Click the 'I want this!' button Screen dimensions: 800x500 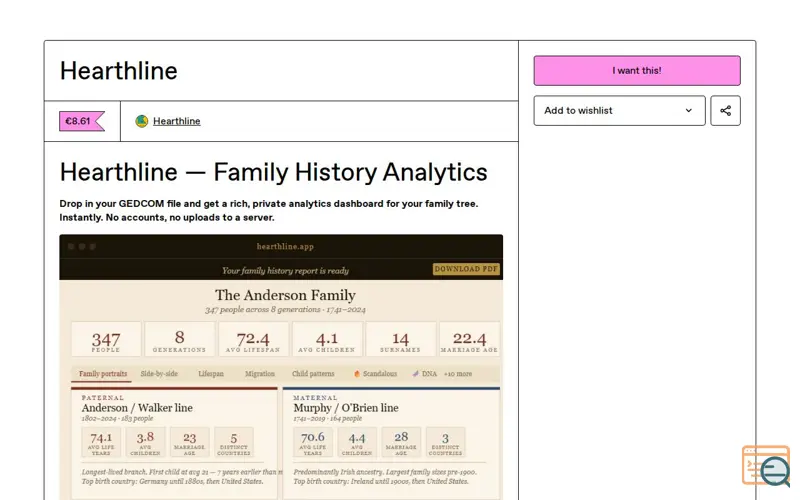point(637,70)
